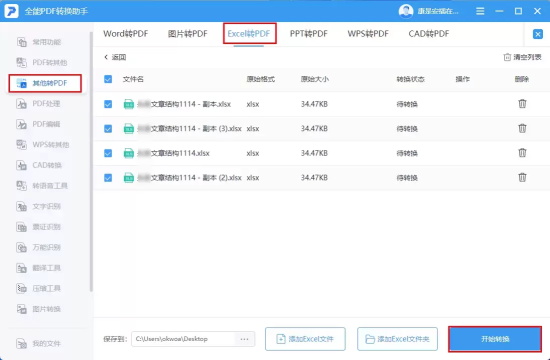
Task: Click the 34.47KB size of 副本 (3).xlsx
Action: click(x=314, y=129)
